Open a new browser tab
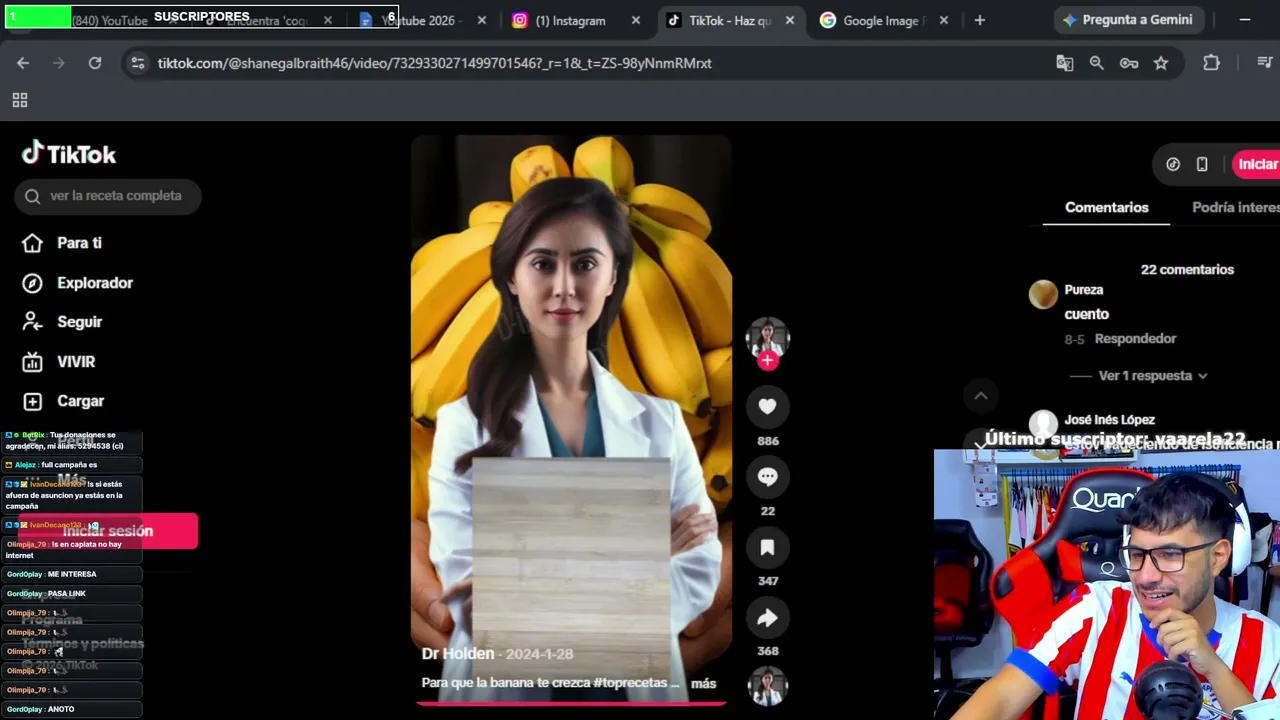The height and width of the screenshot is (720, 1280). pyautogui.click(x=980, y=20)
